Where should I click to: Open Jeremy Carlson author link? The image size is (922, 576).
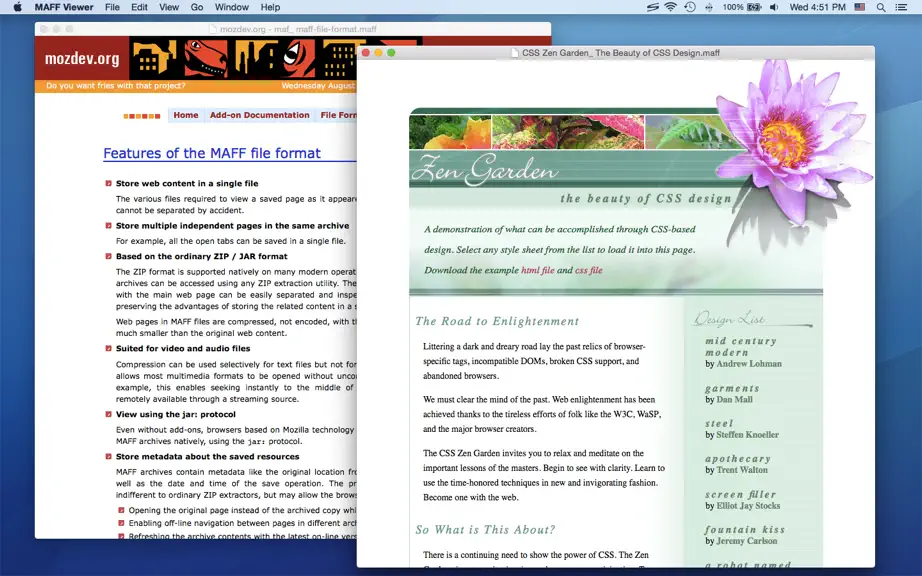tap(747, 541)
